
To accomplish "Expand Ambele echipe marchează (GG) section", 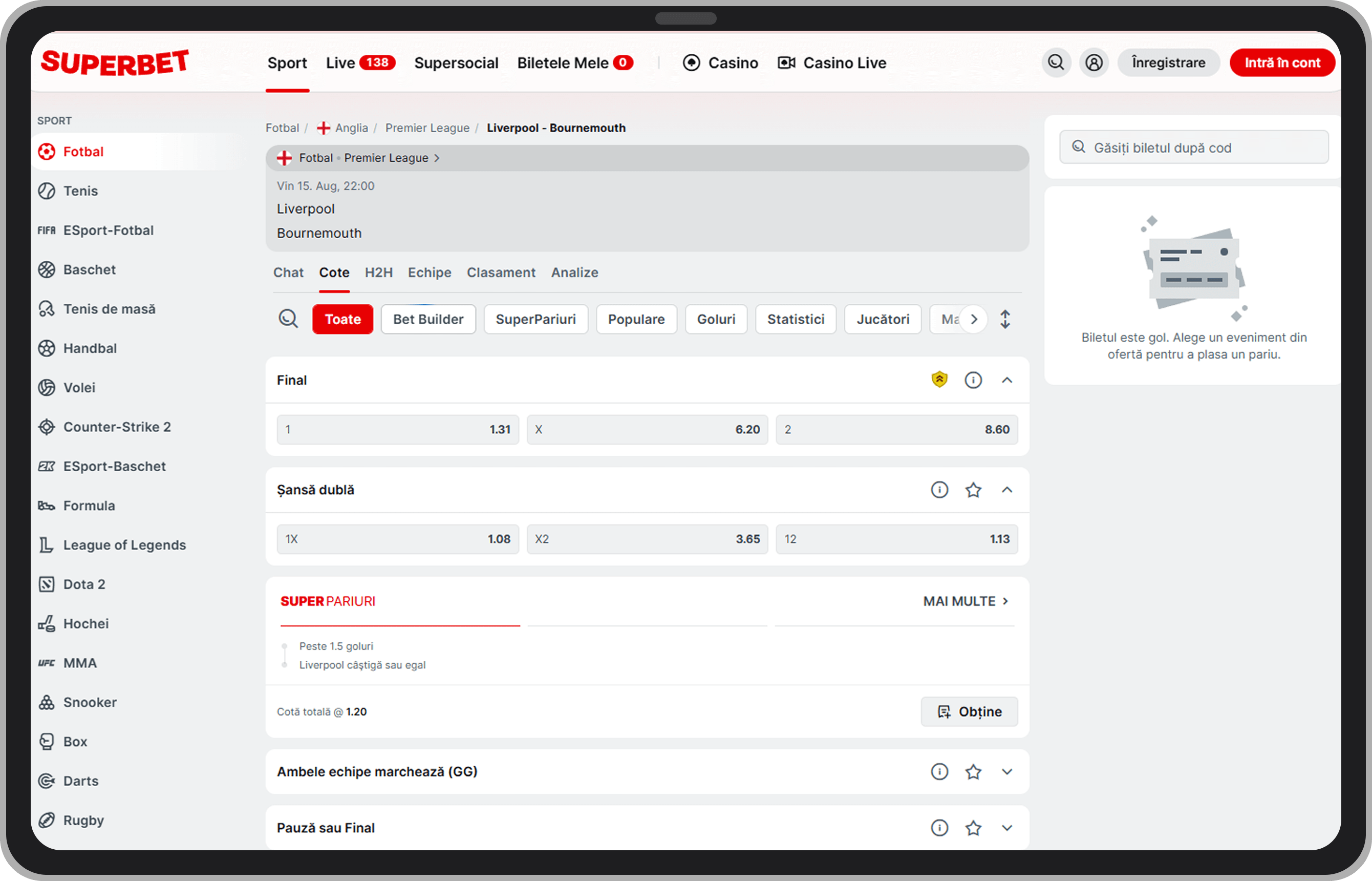I will coord(1006,772).
